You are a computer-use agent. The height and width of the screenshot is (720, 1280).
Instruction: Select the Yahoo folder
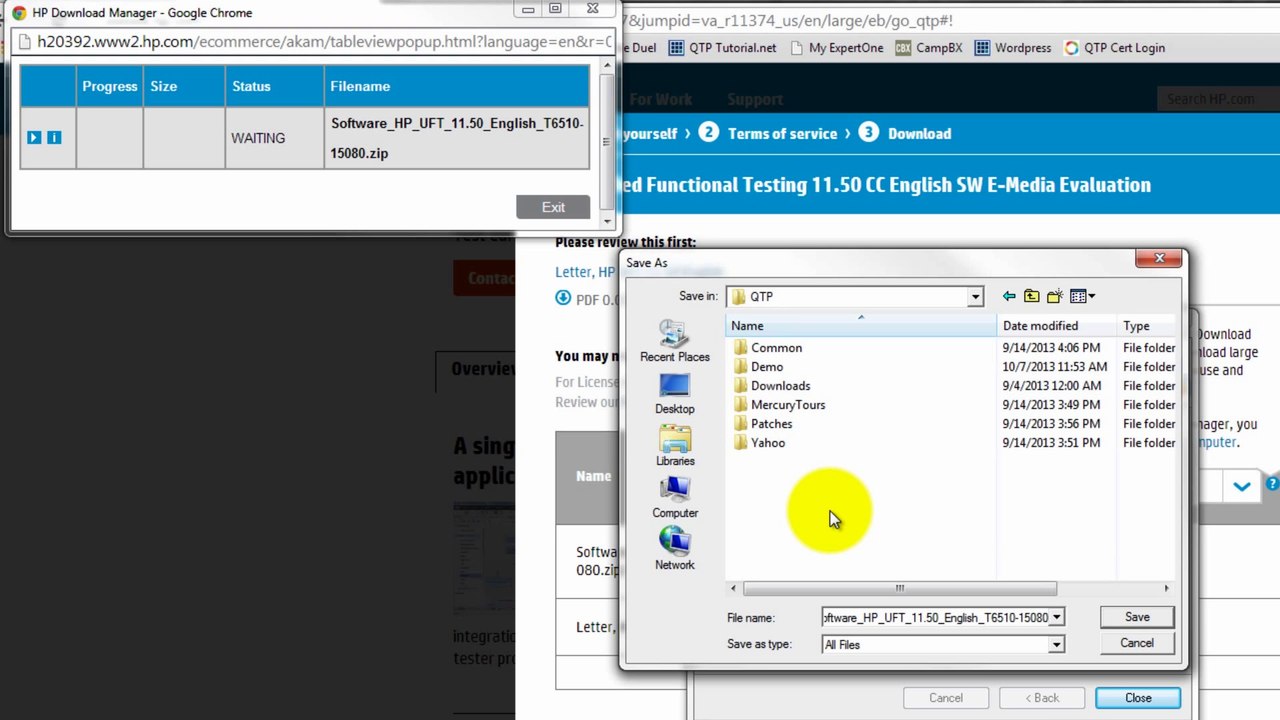pos(759,443)
